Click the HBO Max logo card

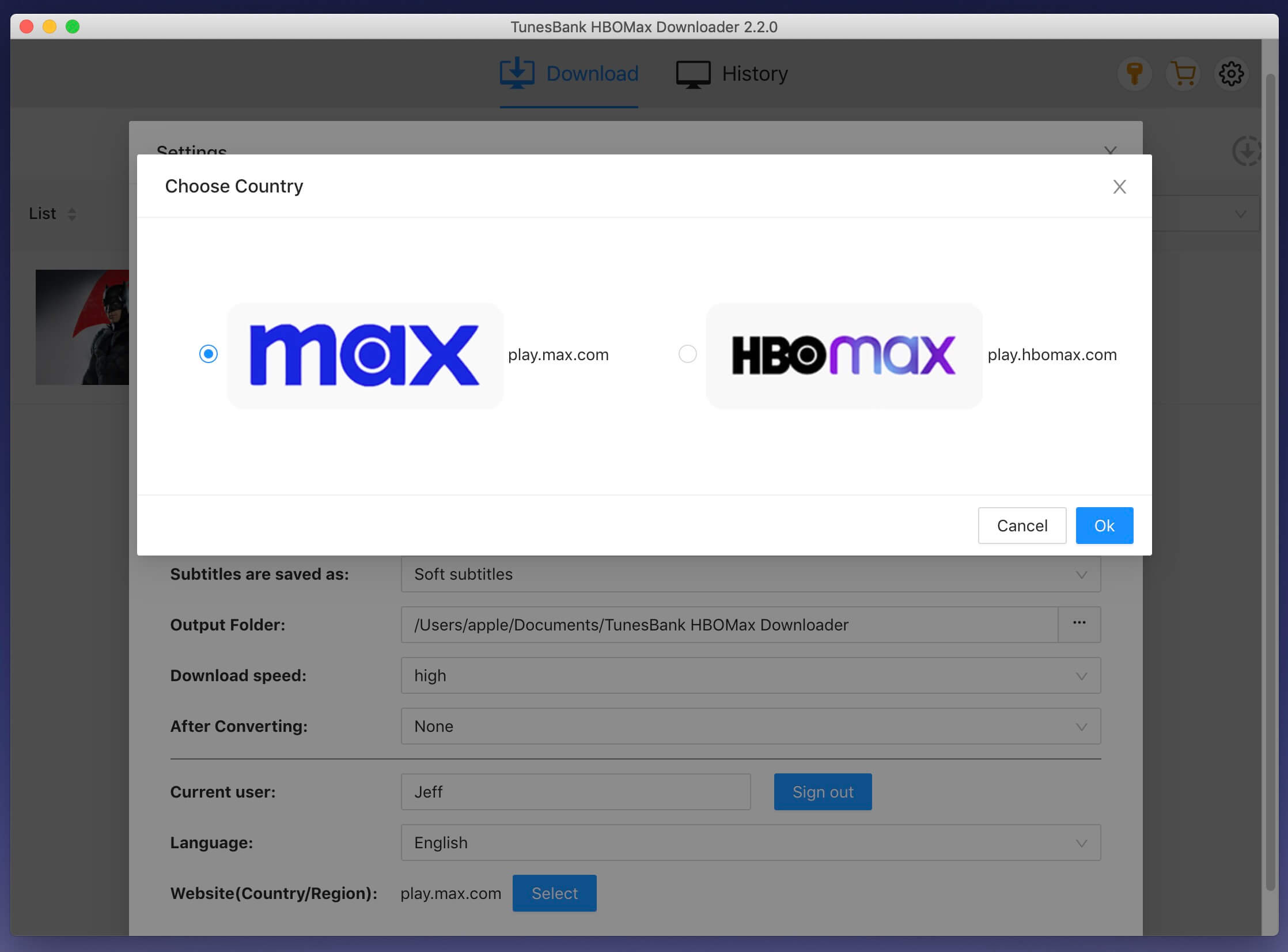(x=844, y=356)
